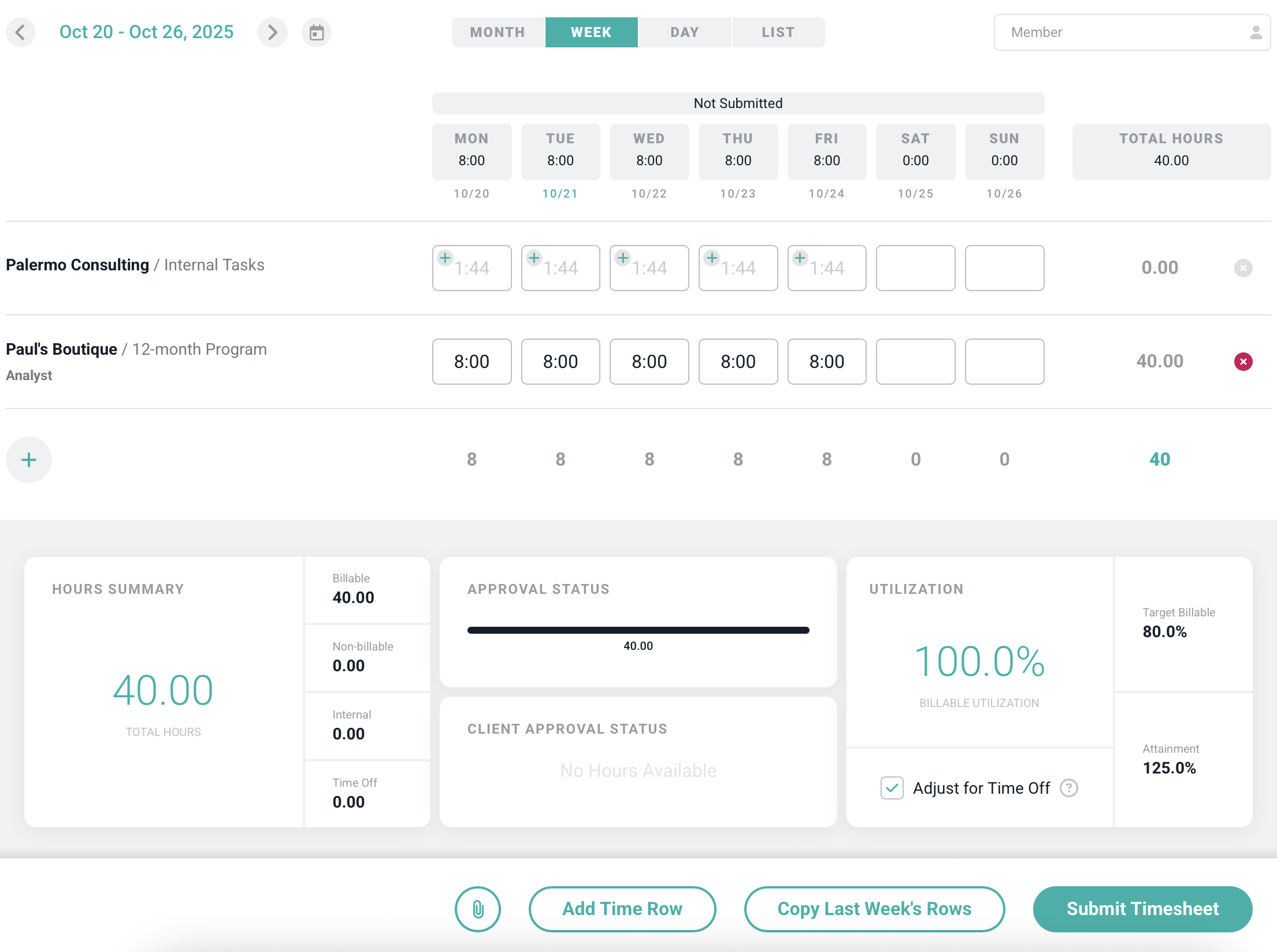Switch to the Day view tab
Screen dimensions: 1277x952
tap(685, 32)
